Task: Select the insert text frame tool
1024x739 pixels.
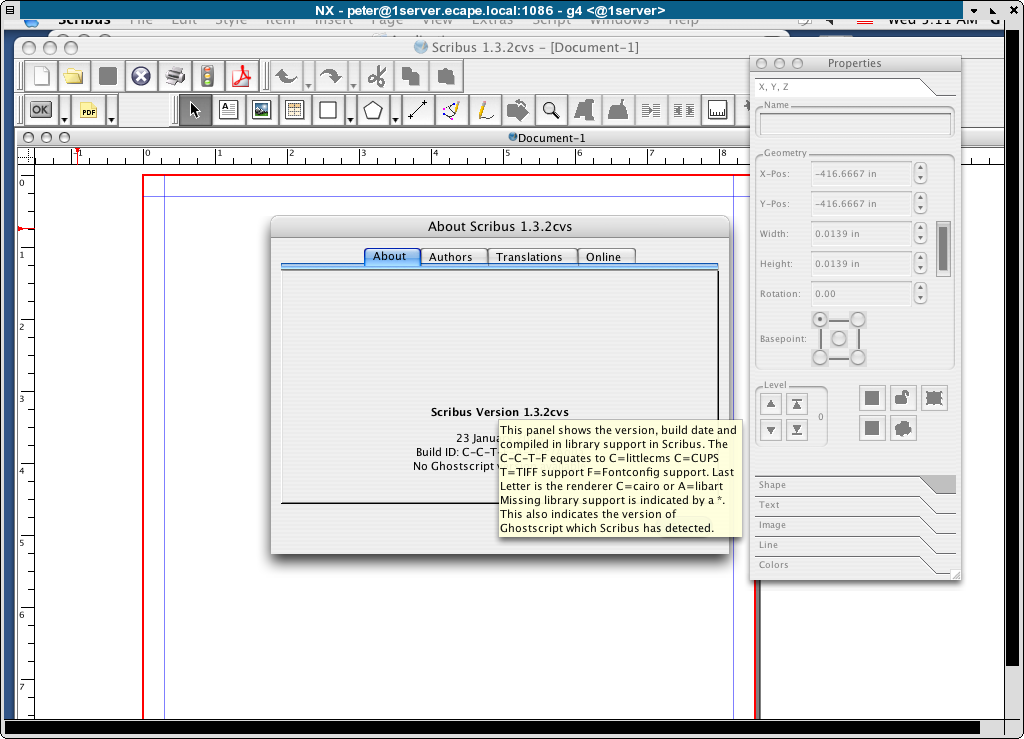Action: point(228,110)
